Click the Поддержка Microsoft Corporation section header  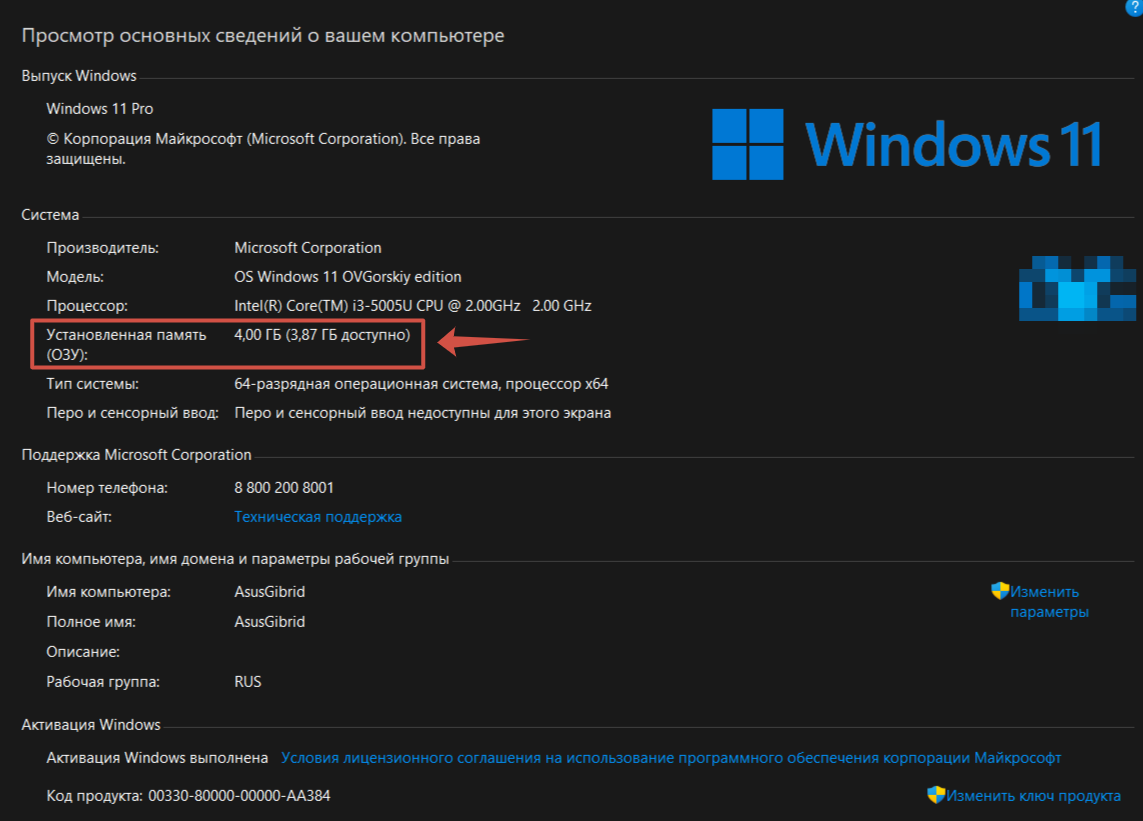coord(136,455)
